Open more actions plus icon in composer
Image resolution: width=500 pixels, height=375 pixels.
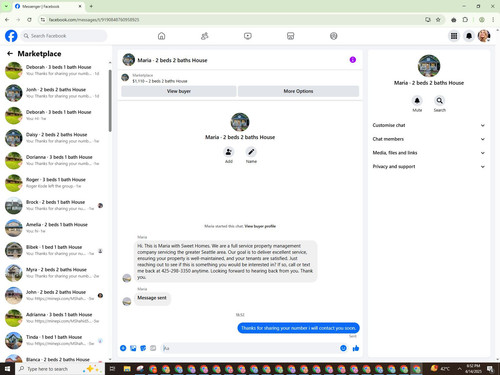[123, 348]
